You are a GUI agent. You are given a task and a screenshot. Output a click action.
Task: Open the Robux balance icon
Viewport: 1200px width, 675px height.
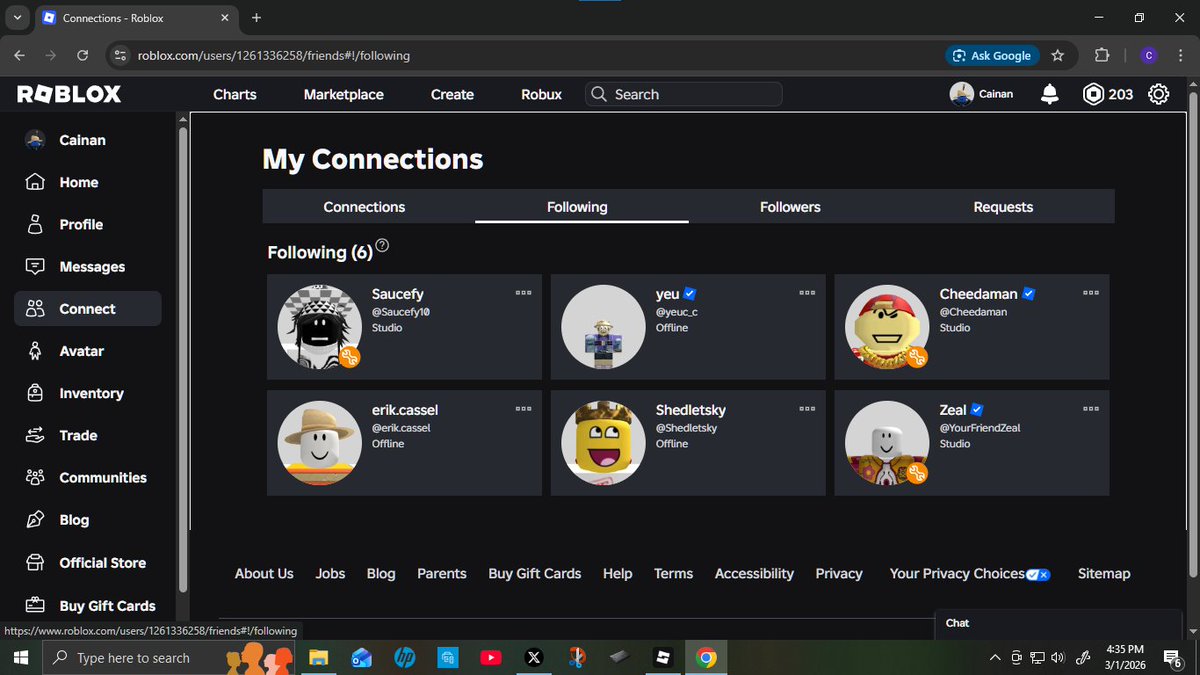coord(1093,94)
